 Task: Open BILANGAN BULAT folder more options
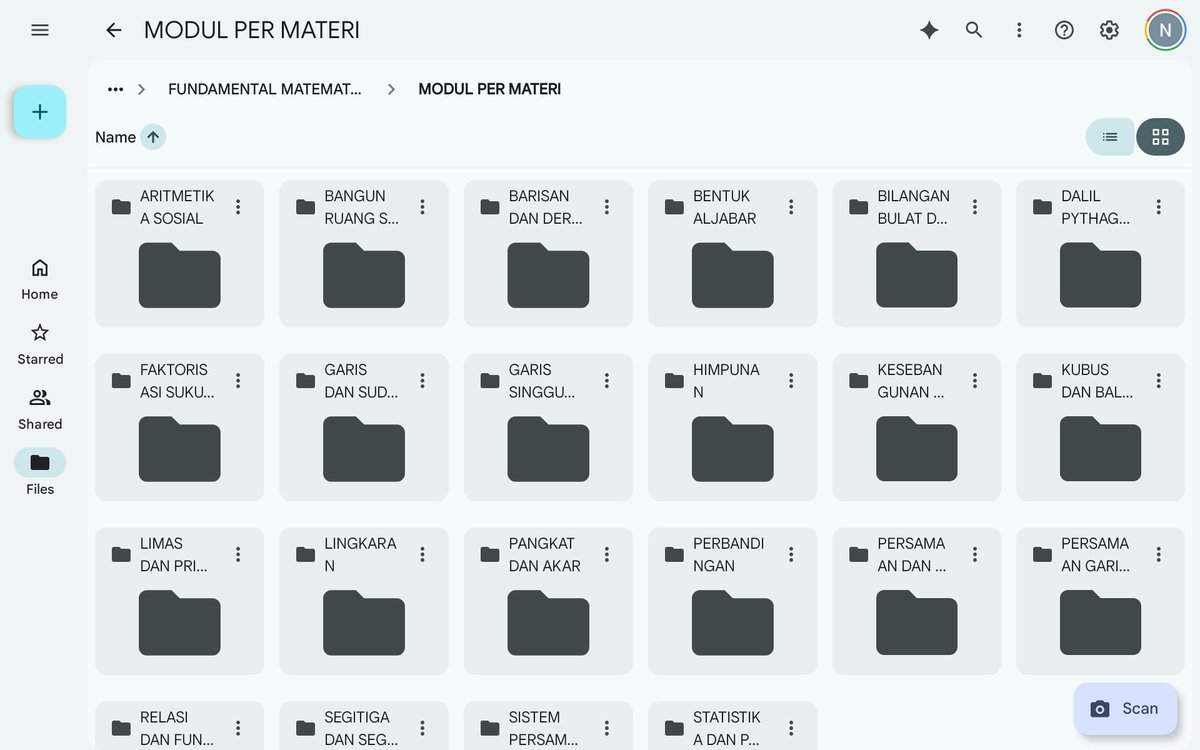click(975, 207)
